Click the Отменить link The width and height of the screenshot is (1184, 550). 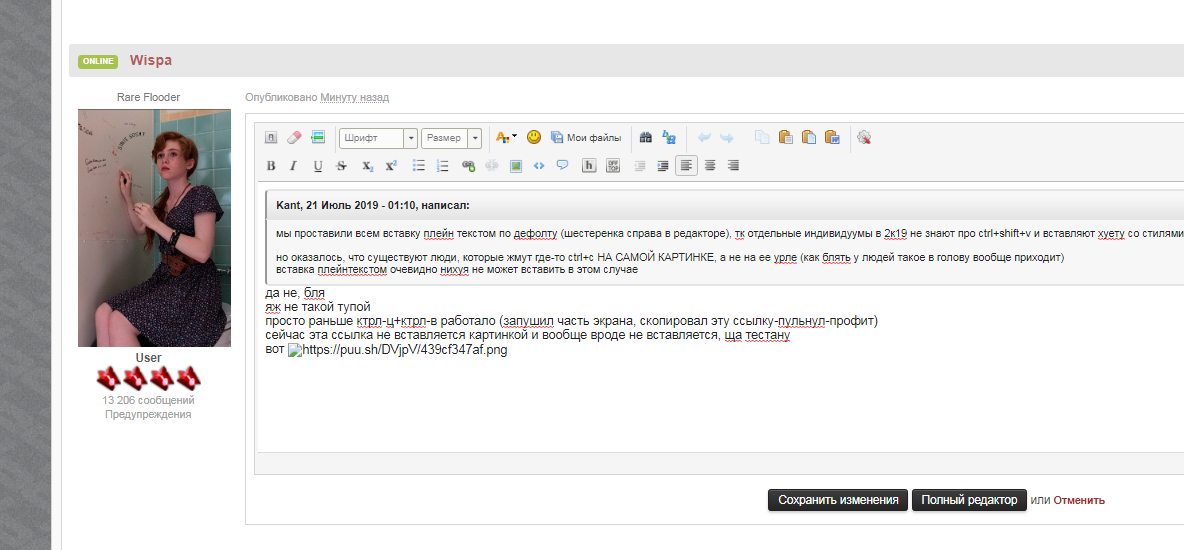tap(1079, 500)
